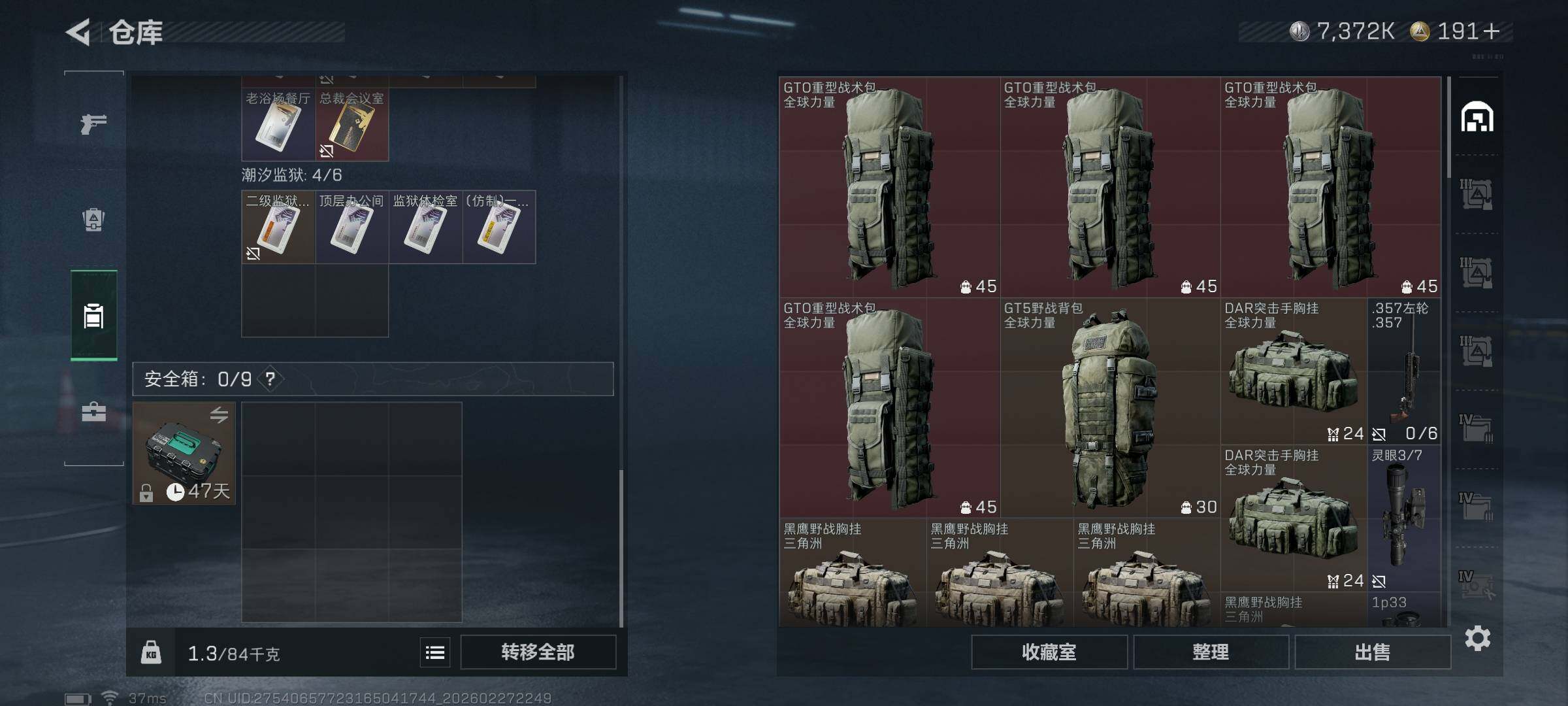
Task: Toggle the list view icon next to 转移全部
Action: click(x=435, y=652)
